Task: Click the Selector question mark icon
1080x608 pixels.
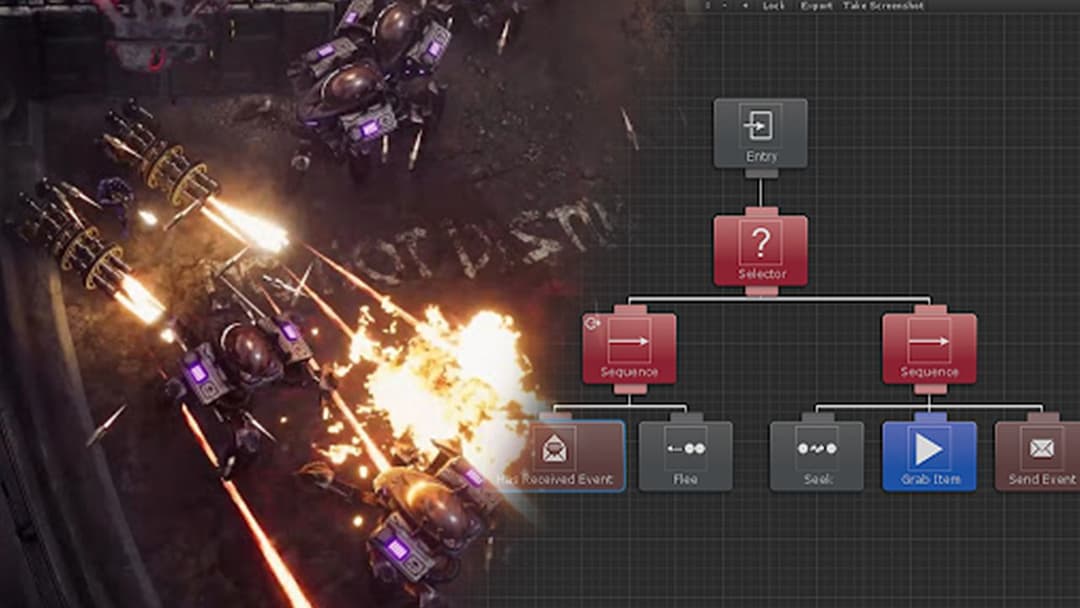Action: (x=762, y=239)
